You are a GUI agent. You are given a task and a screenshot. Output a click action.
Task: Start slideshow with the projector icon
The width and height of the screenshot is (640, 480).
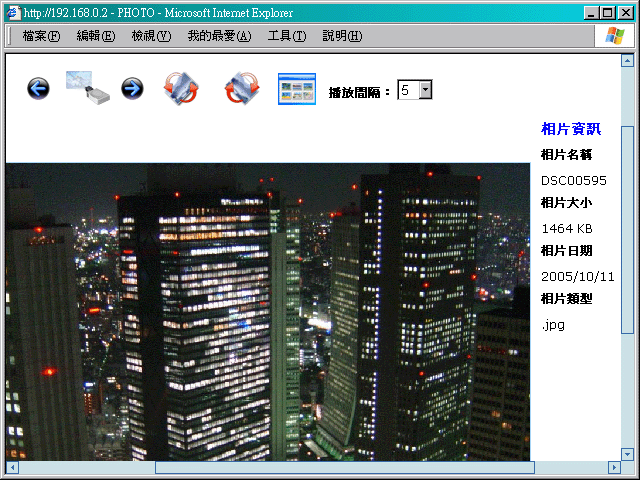pyautogui.click(x=88, y=87)
